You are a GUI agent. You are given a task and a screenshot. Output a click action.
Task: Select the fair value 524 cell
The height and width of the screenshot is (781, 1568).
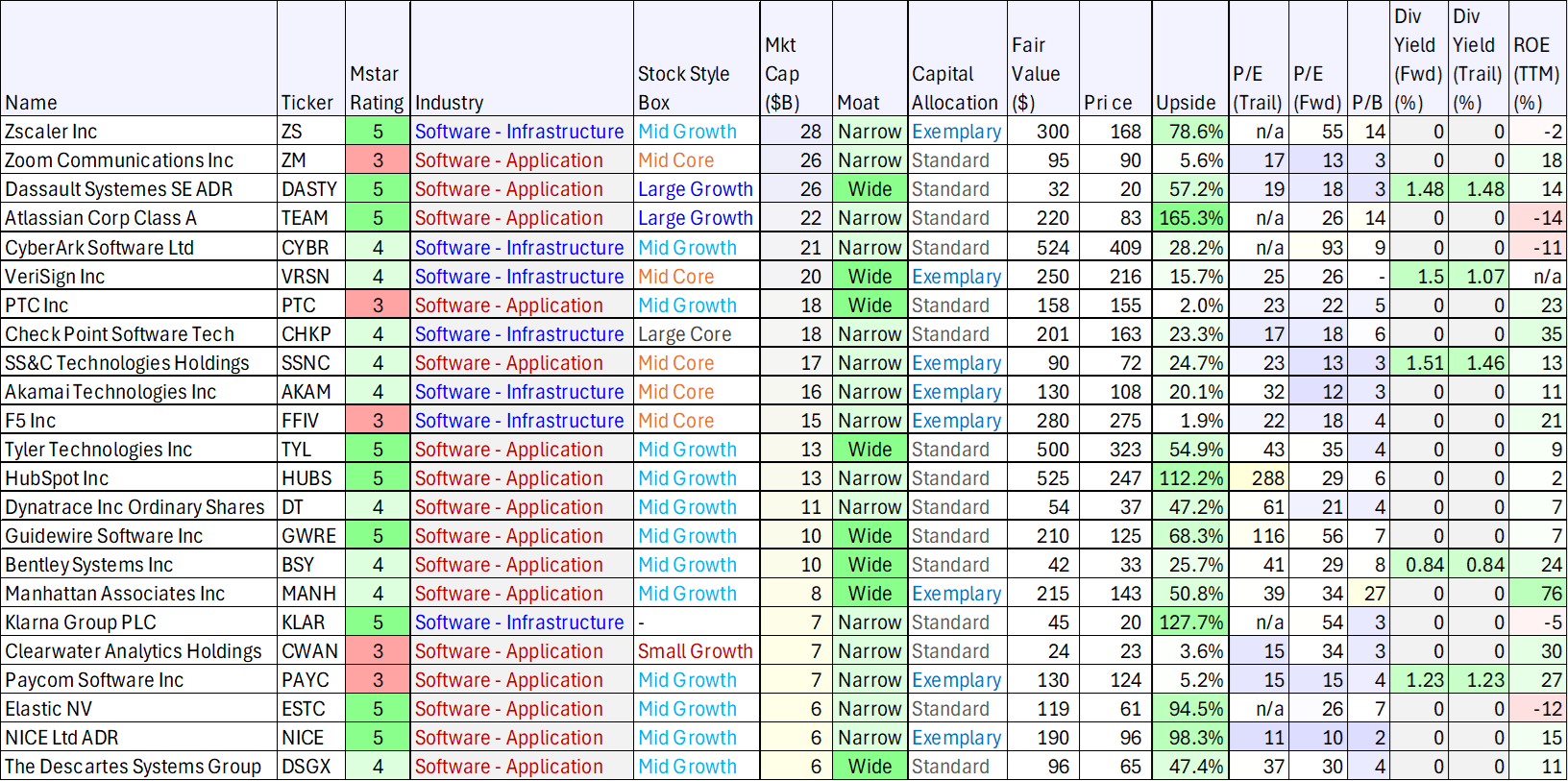[x=1043, y=247]
